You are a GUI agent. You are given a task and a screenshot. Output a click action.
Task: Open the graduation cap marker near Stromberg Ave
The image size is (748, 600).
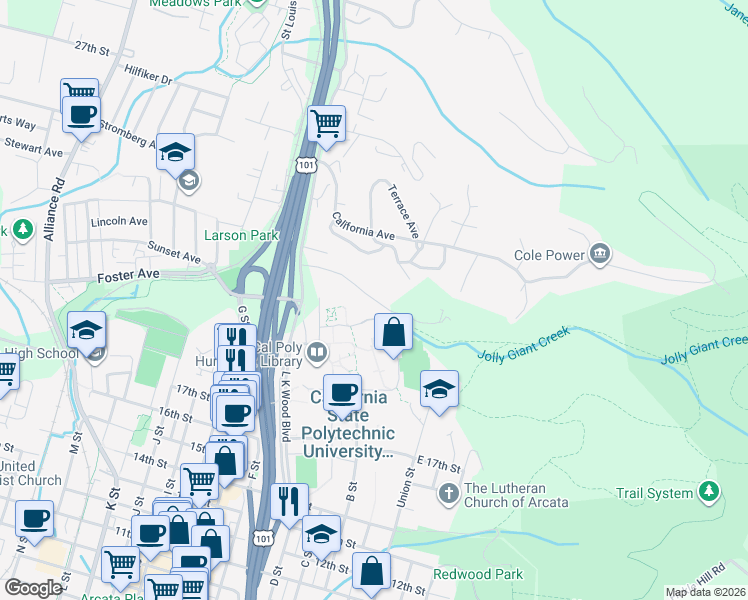[176, 152]
